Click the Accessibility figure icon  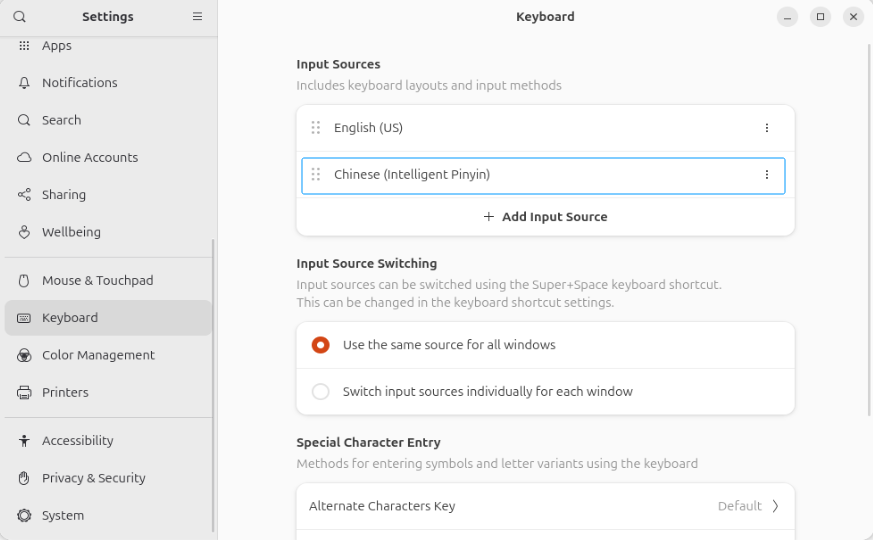coord(24,441)
